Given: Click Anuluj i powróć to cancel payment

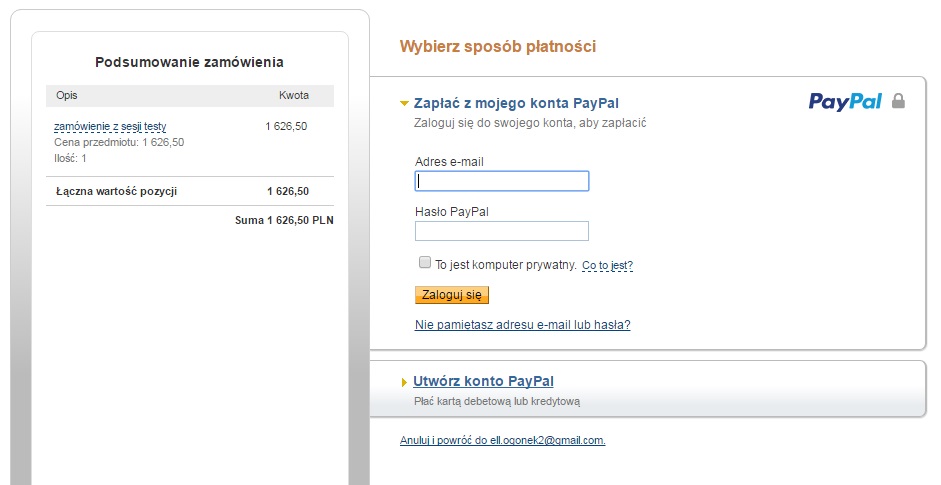Looking at the screenshot, I should pyautogui.click(x=502, y=440).
